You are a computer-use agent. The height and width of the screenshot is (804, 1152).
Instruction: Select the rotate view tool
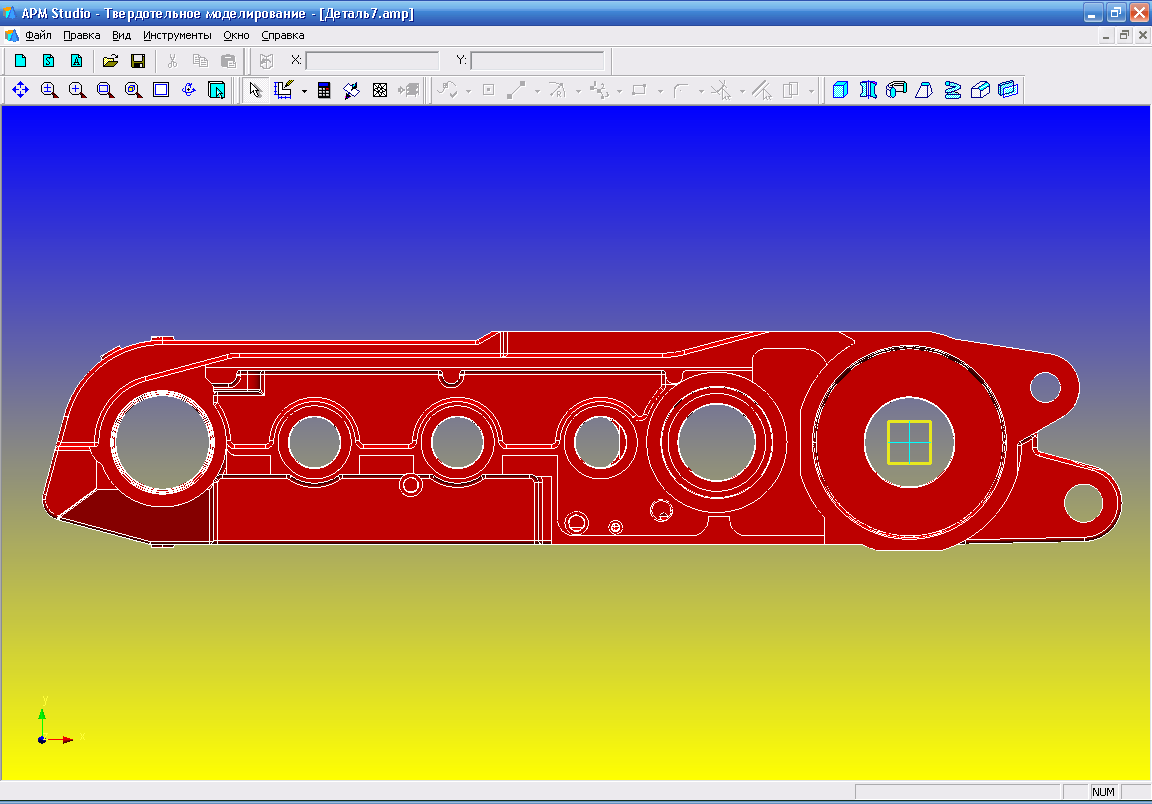pos(189,90)
